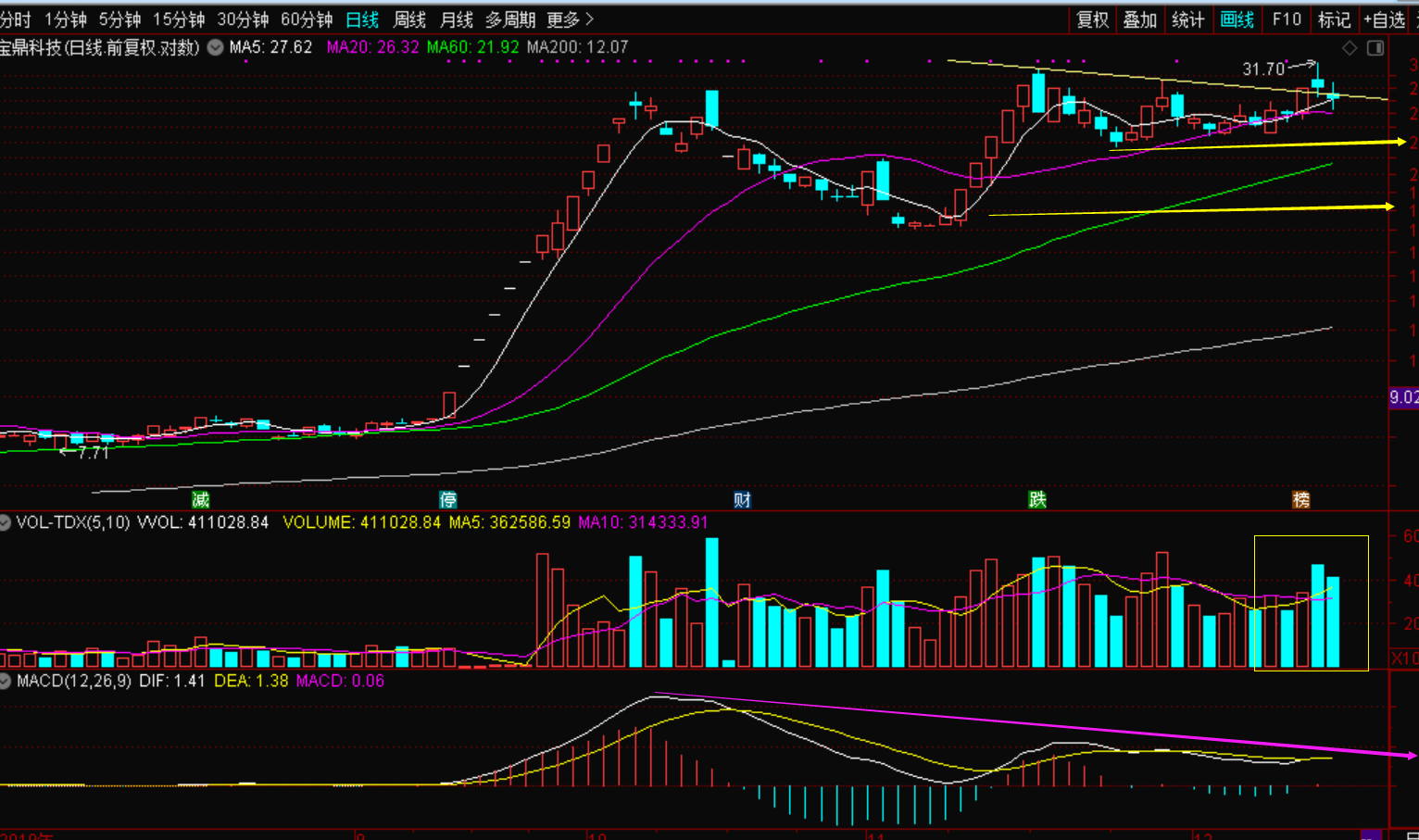
Task: Open the VOL-TDX indicator dropdown circle
Action: (x=5, y=522)
